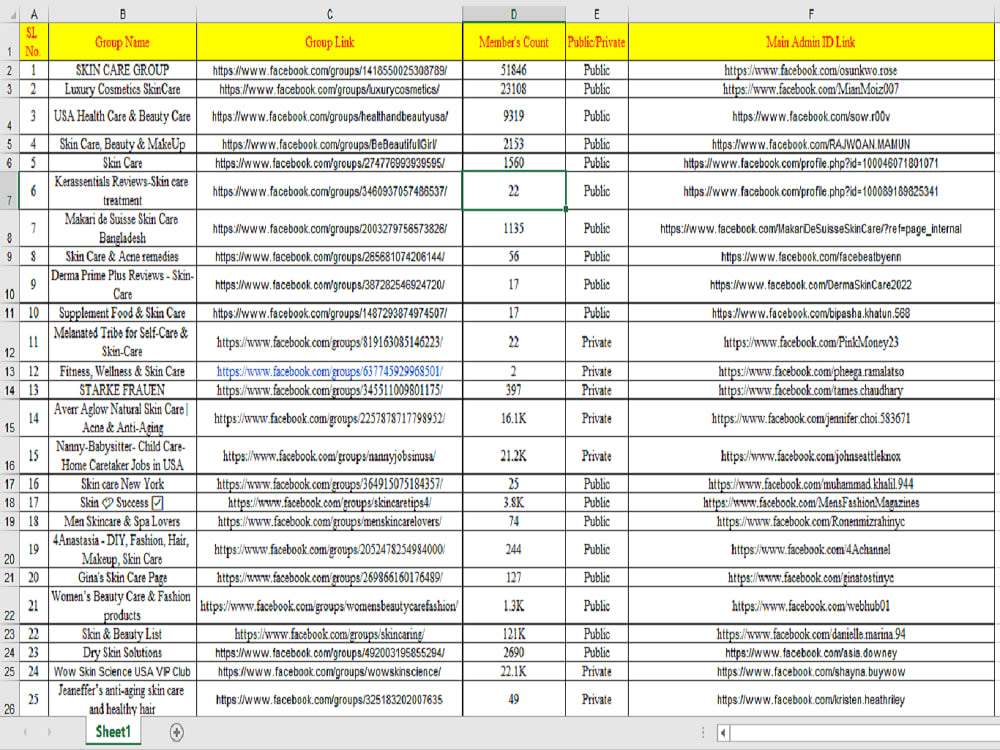Viewport: 1000px width, 750px height.
Task: Select column F header
Action: pyautogui.click(x=811, y=14)
